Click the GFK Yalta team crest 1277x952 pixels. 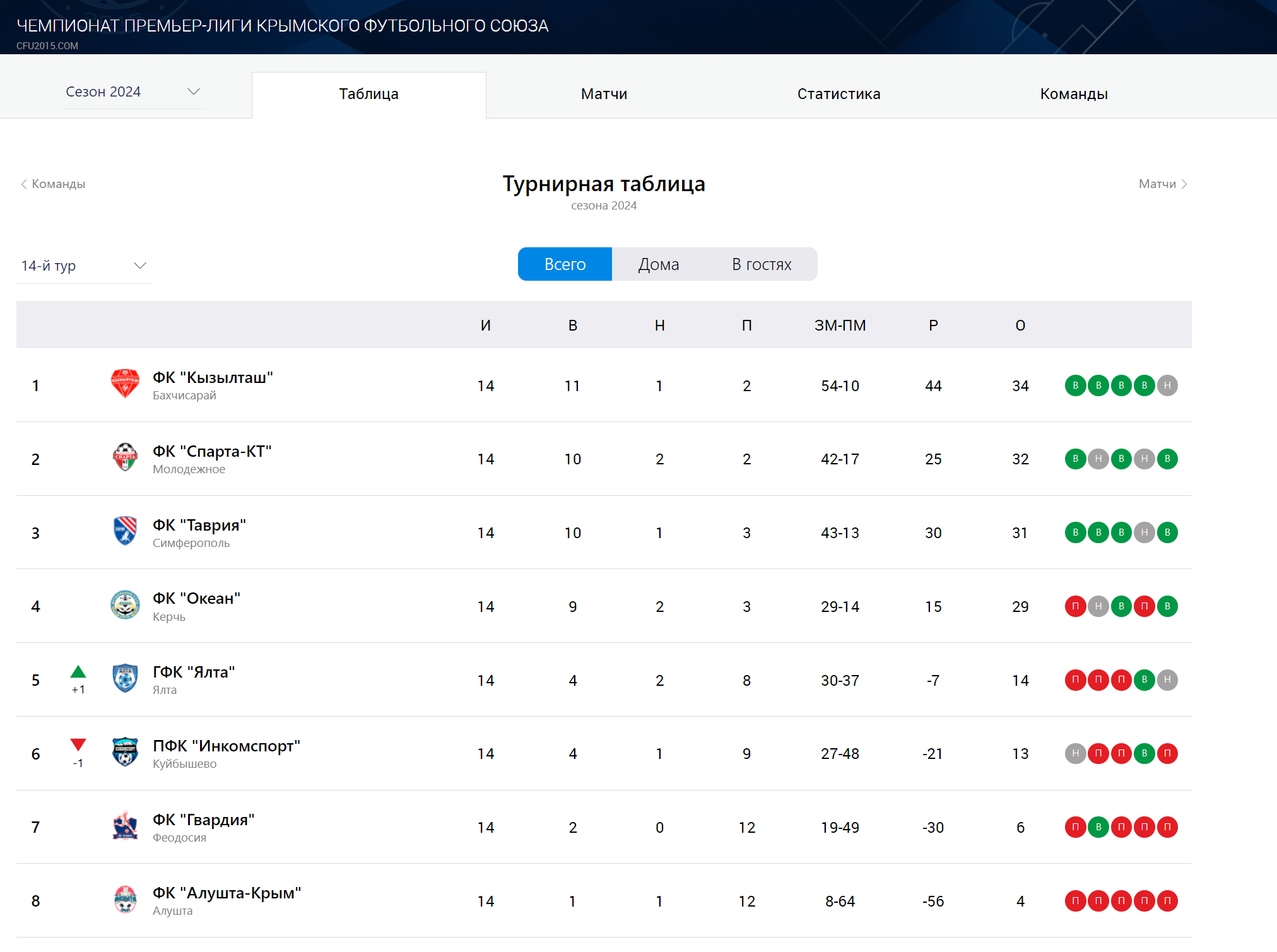pos(125,679)
